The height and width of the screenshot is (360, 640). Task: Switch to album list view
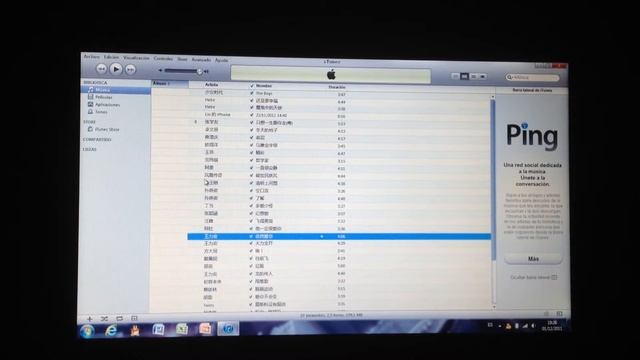click(464, 76)
